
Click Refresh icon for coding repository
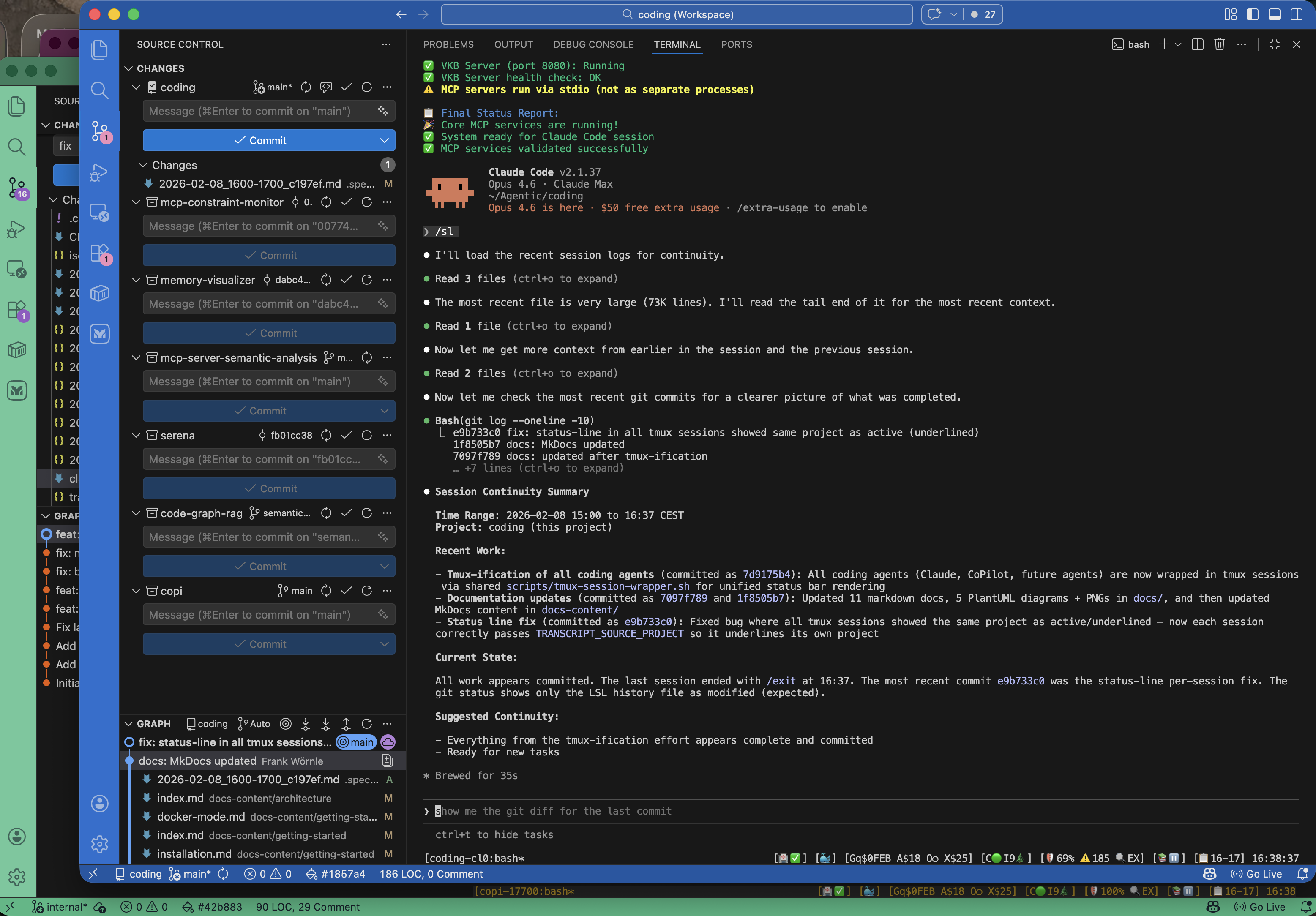367,87
